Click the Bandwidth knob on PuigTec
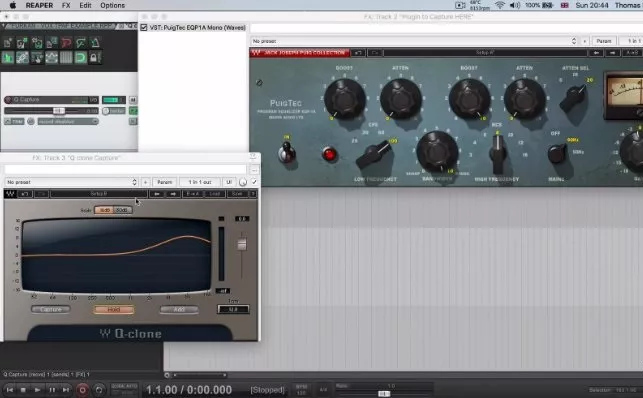643x398 pixels. pyautogui.click(x=437, y=152)
